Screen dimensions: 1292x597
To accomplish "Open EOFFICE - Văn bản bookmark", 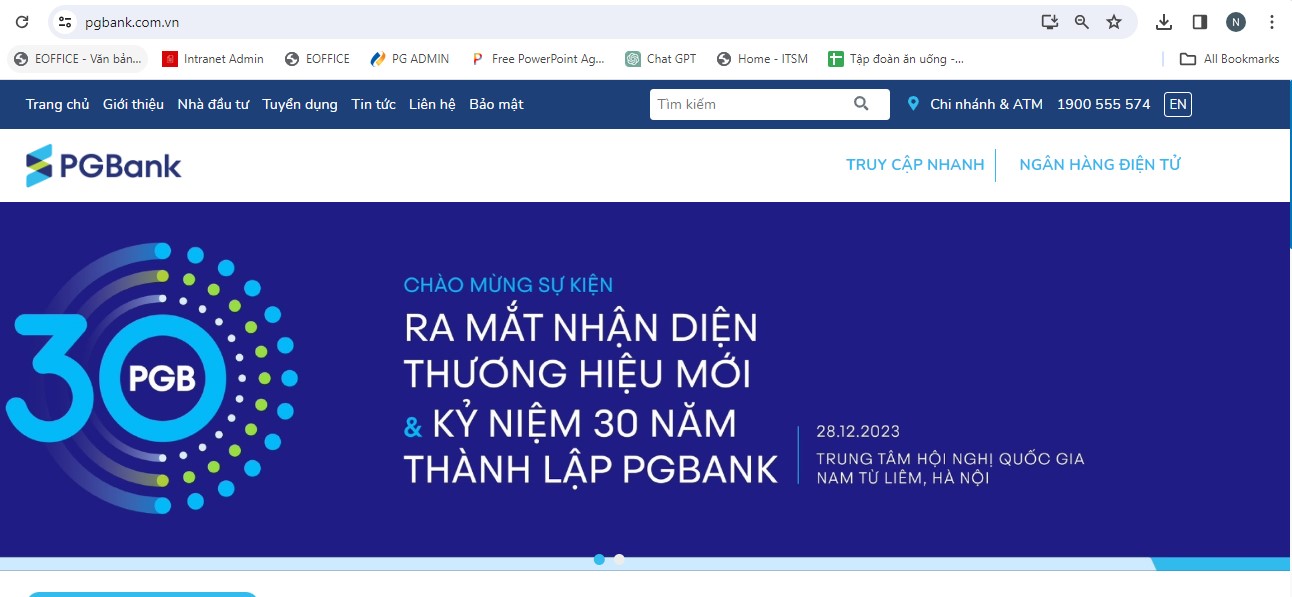I will (x=78, y=59).
